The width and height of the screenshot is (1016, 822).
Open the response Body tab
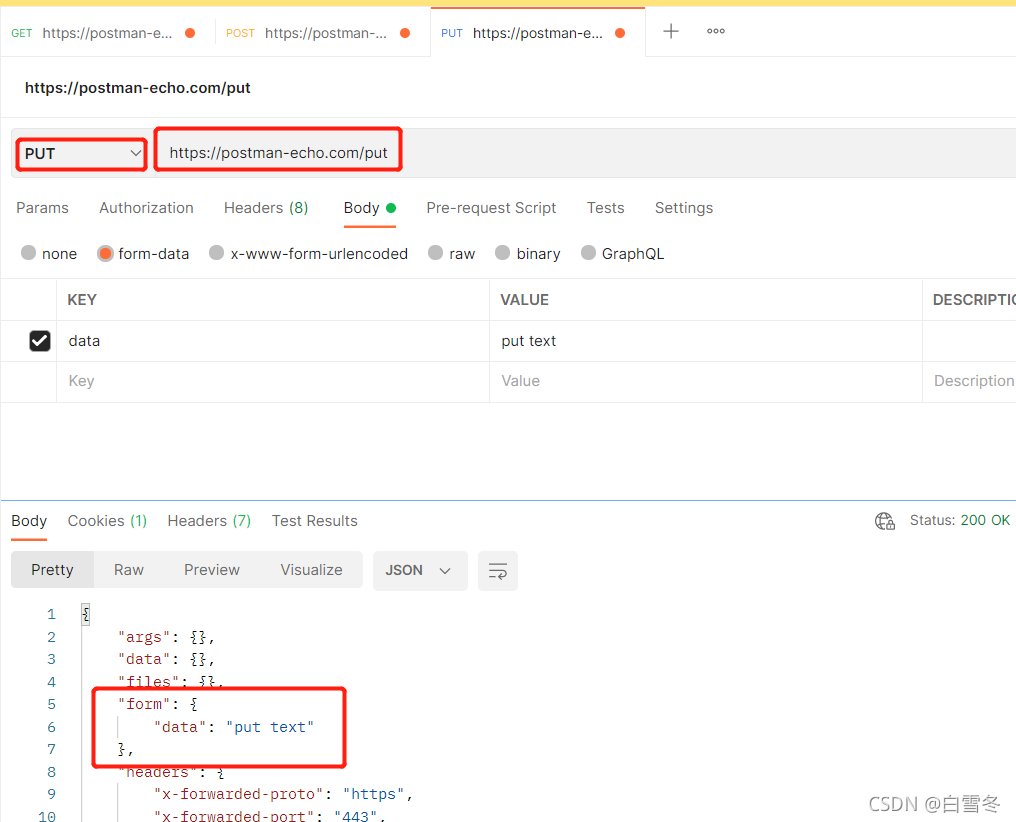29,521
